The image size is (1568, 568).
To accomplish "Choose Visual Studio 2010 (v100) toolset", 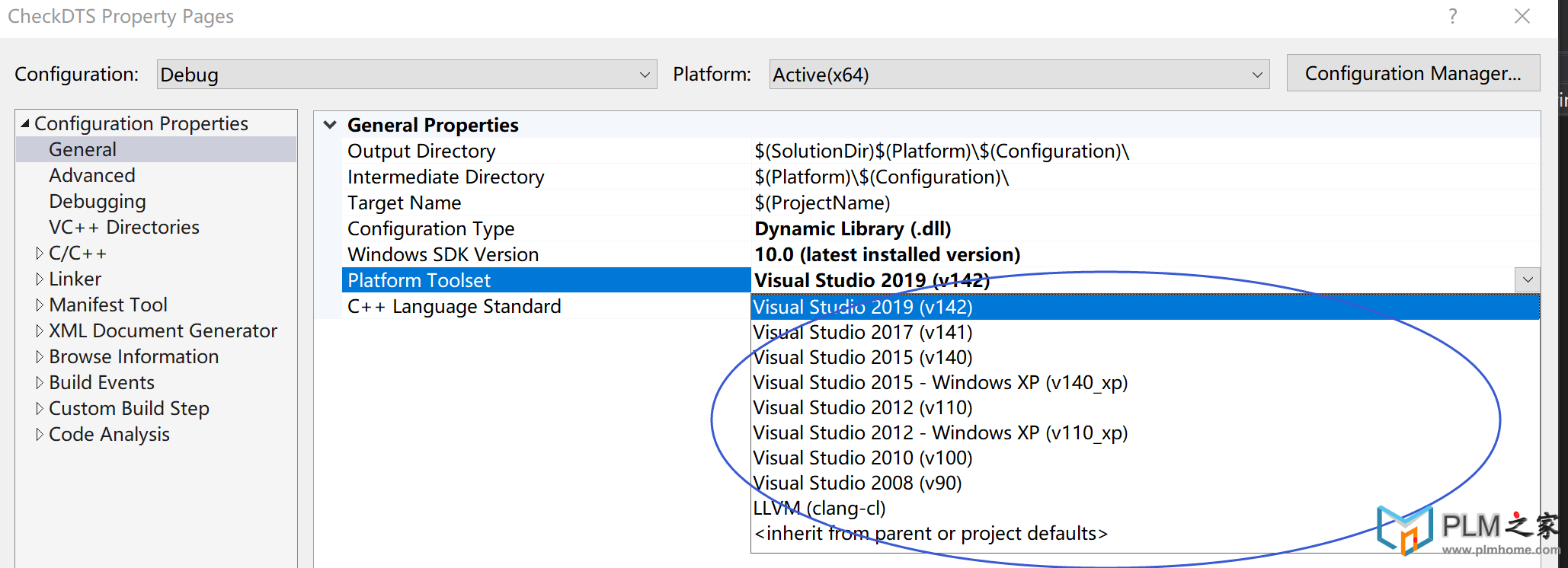I will pos(1145,458).
